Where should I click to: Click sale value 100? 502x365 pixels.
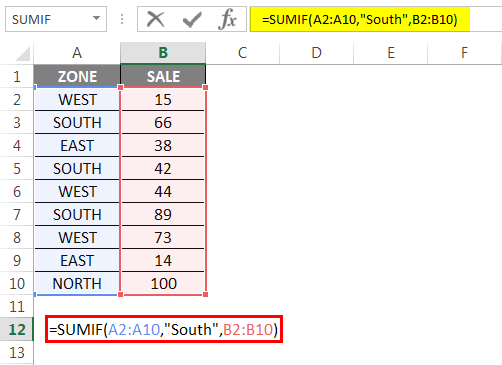(x=163, y=283)
